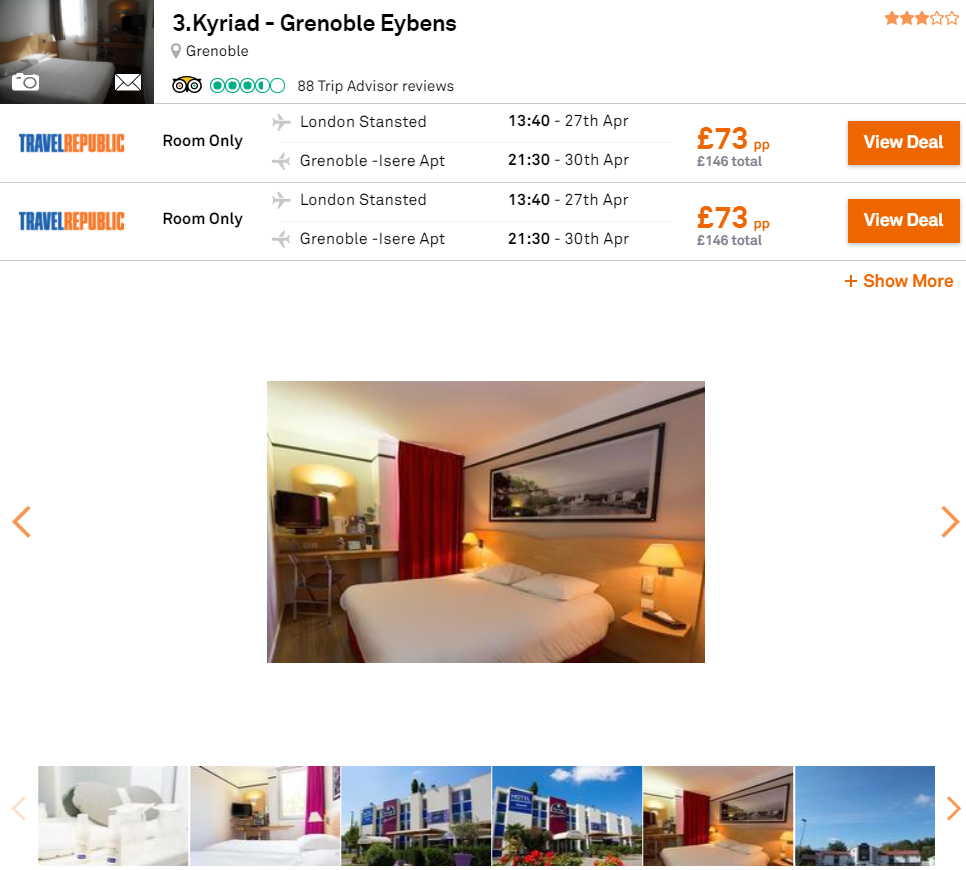Viewport: 966px width, 870px height.
Task: Show next photo with large right arrow
Action: point(950,522)
